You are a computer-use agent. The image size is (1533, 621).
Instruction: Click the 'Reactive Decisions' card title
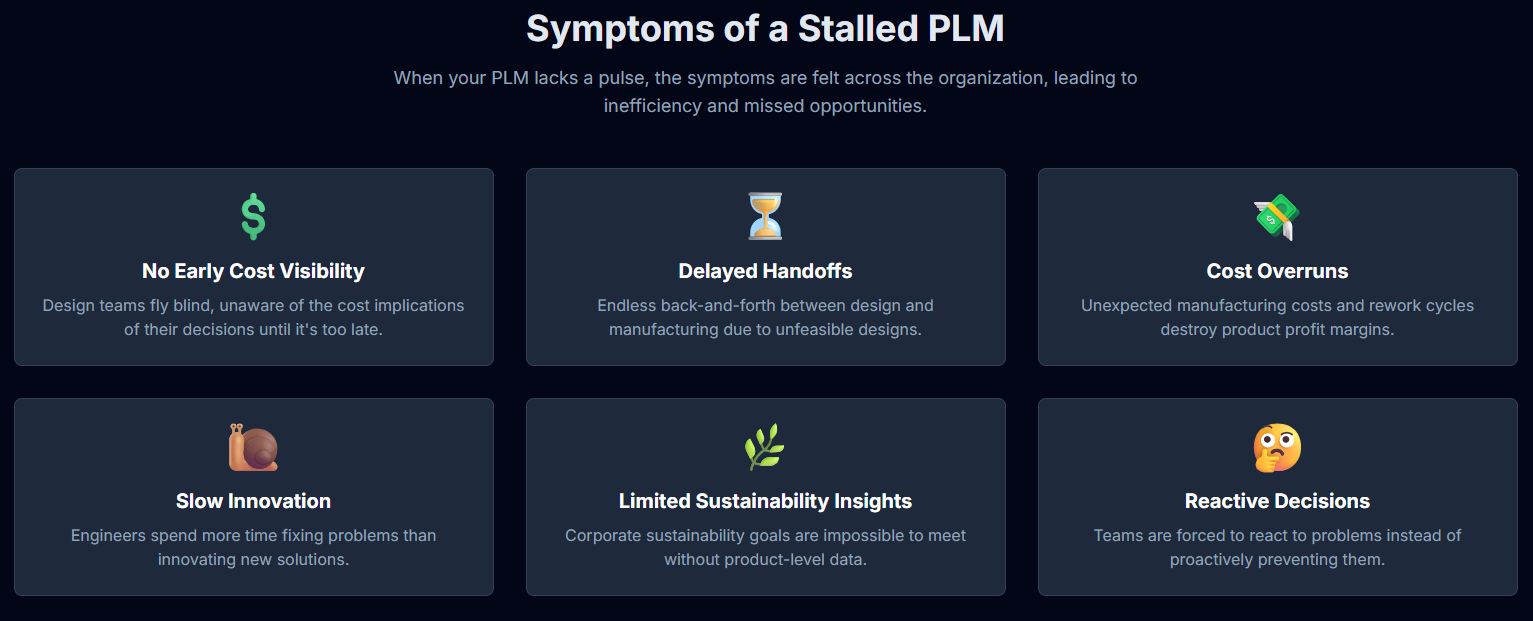[1277, 501]
